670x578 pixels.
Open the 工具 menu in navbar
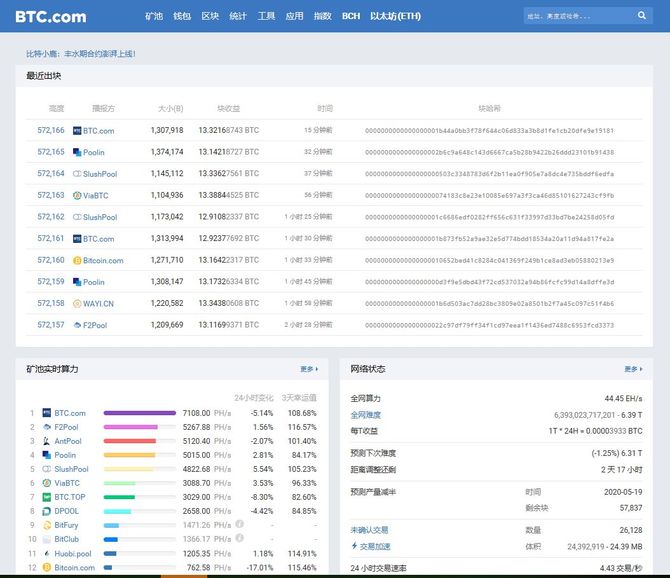(266, 16)
